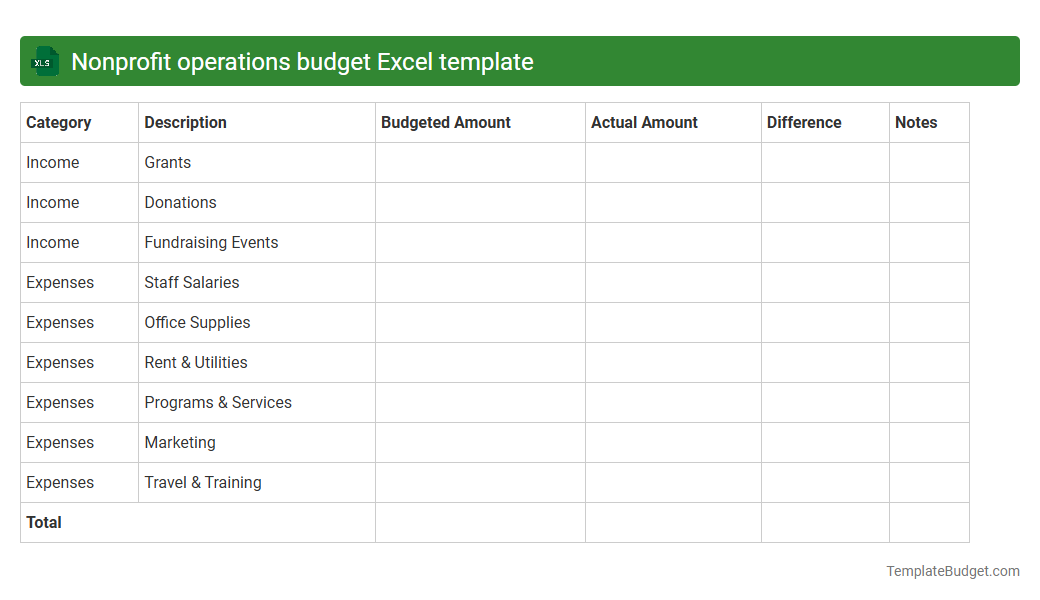Click the Programs & Services cell

pyautogui.click(x=218, y=402)
